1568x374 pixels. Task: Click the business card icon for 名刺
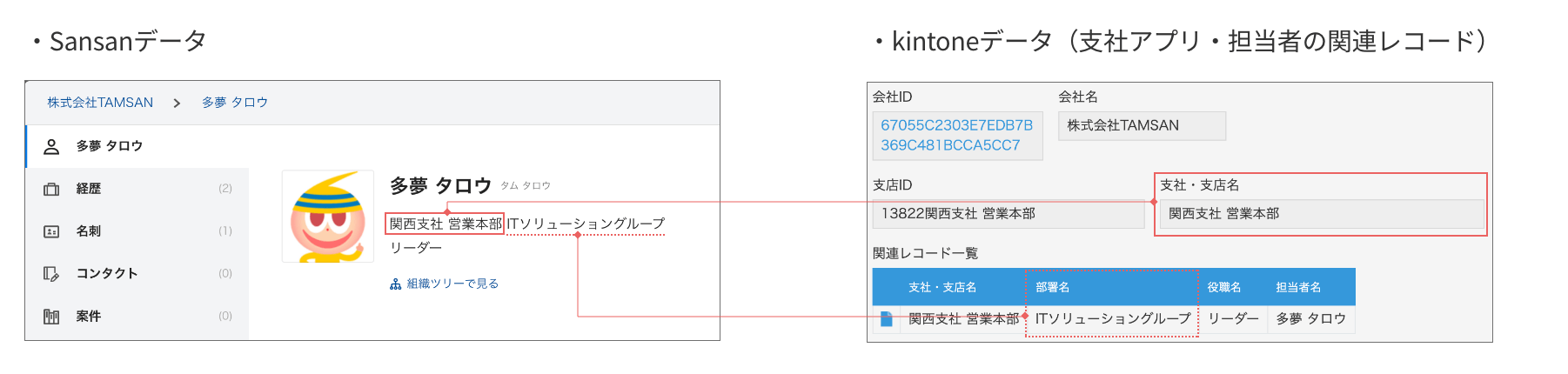pos(51,231)
